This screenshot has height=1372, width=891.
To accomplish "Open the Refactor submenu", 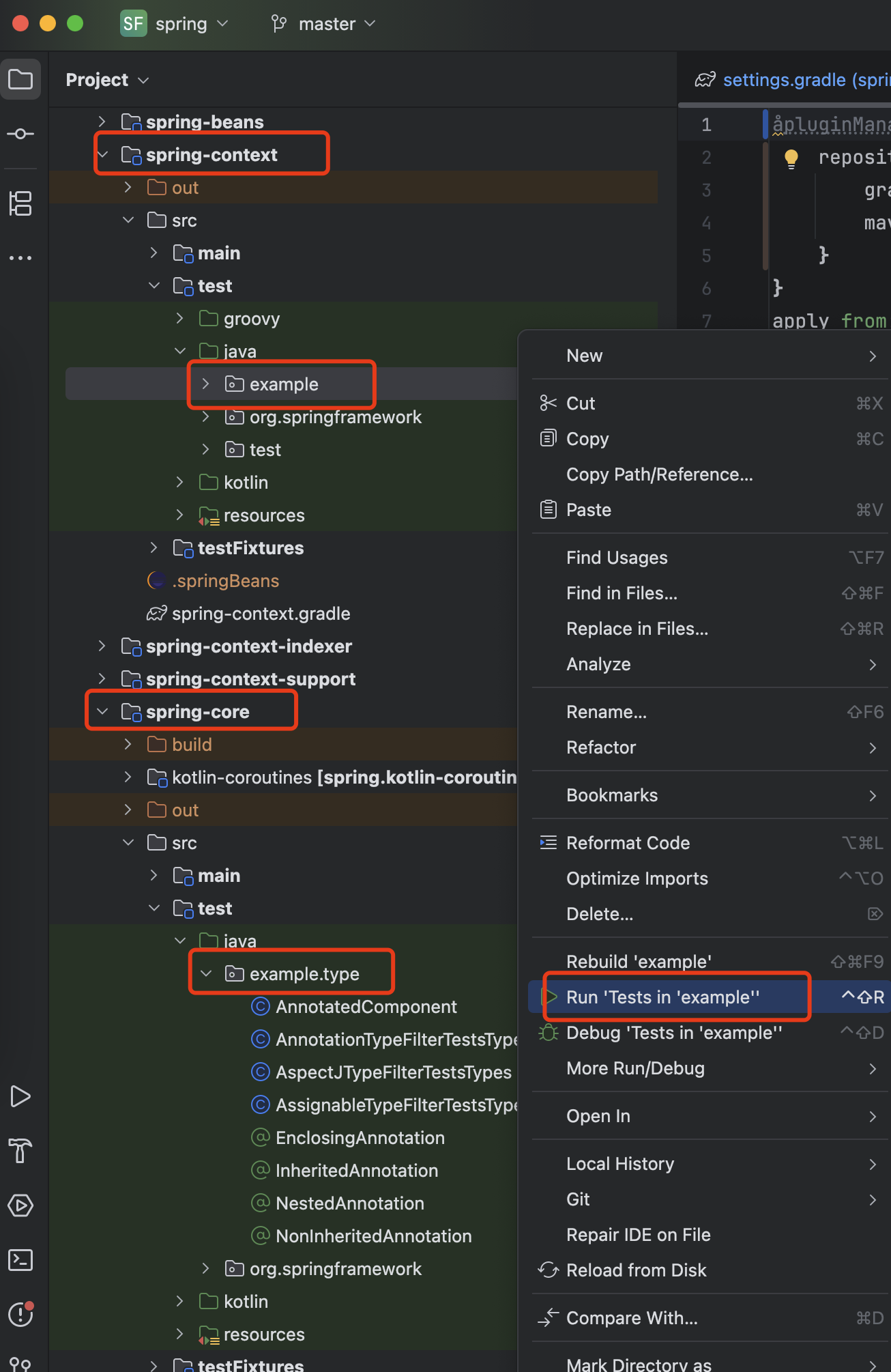I will click(x=710, y=747).
